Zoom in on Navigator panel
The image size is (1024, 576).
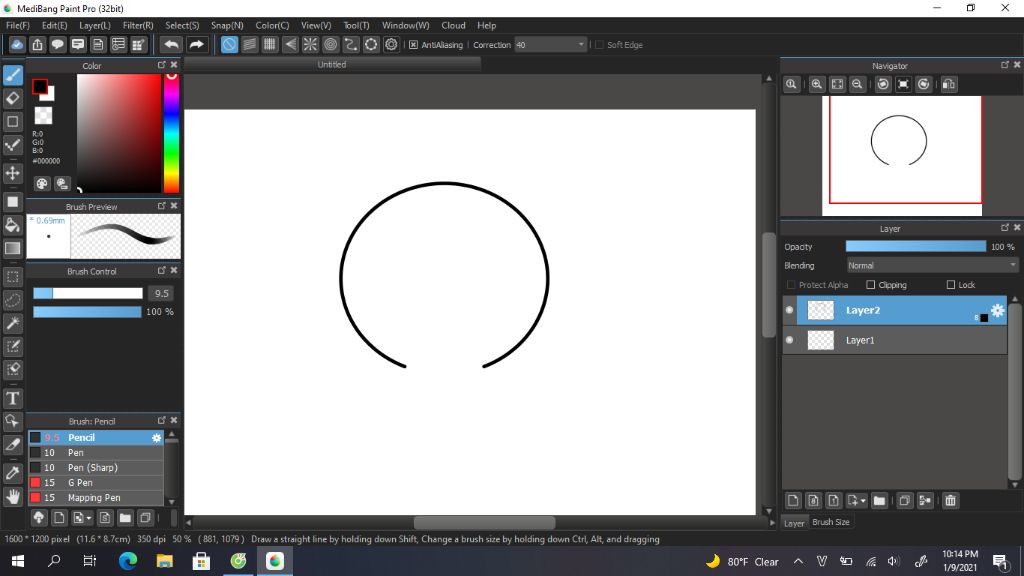816,84
